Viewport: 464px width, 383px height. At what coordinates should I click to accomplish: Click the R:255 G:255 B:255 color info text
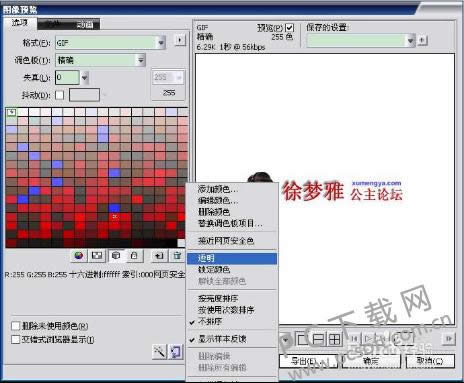pos(94,275)
